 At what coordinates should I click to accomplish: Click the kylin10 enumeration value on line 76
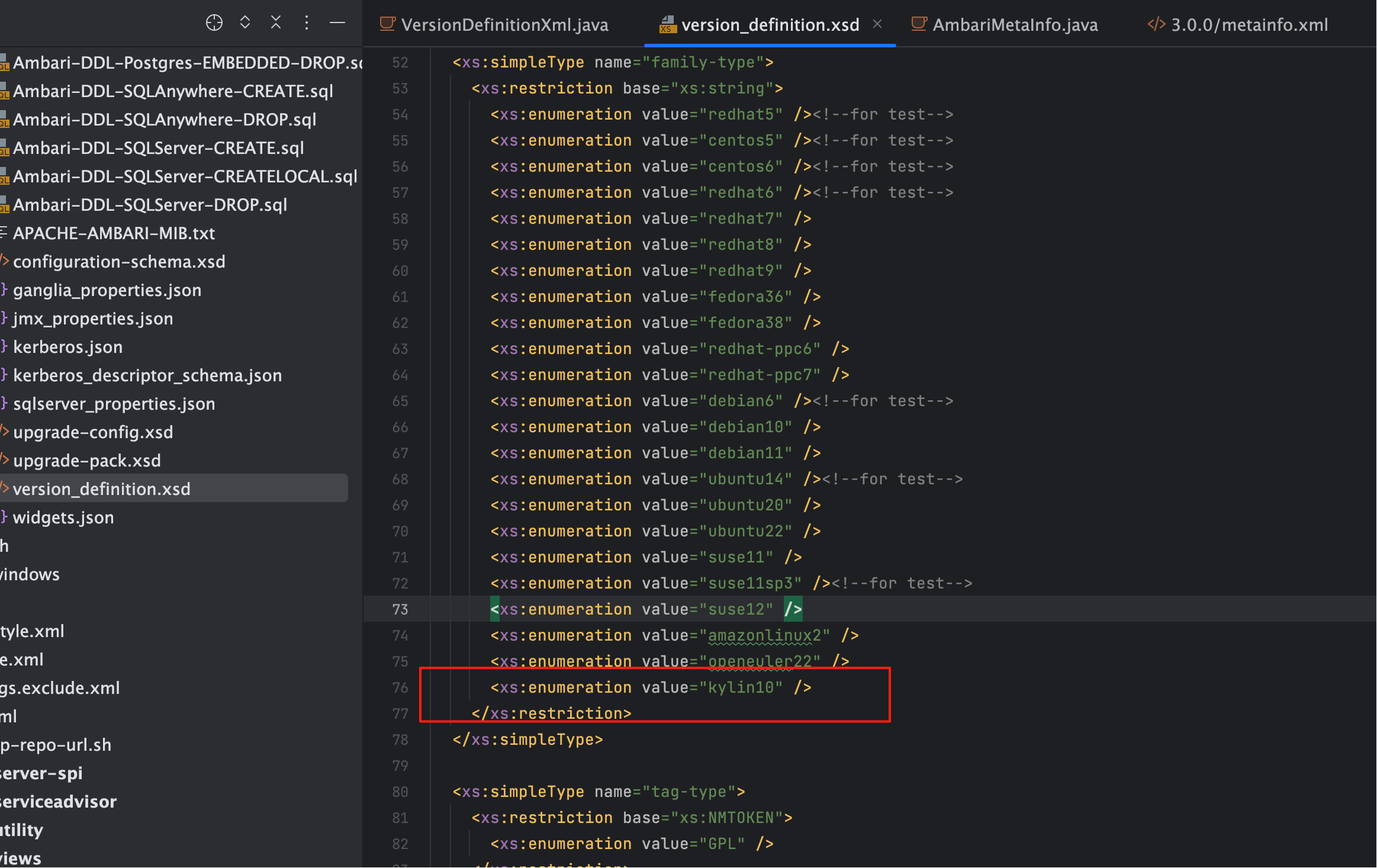click(741, 687)
